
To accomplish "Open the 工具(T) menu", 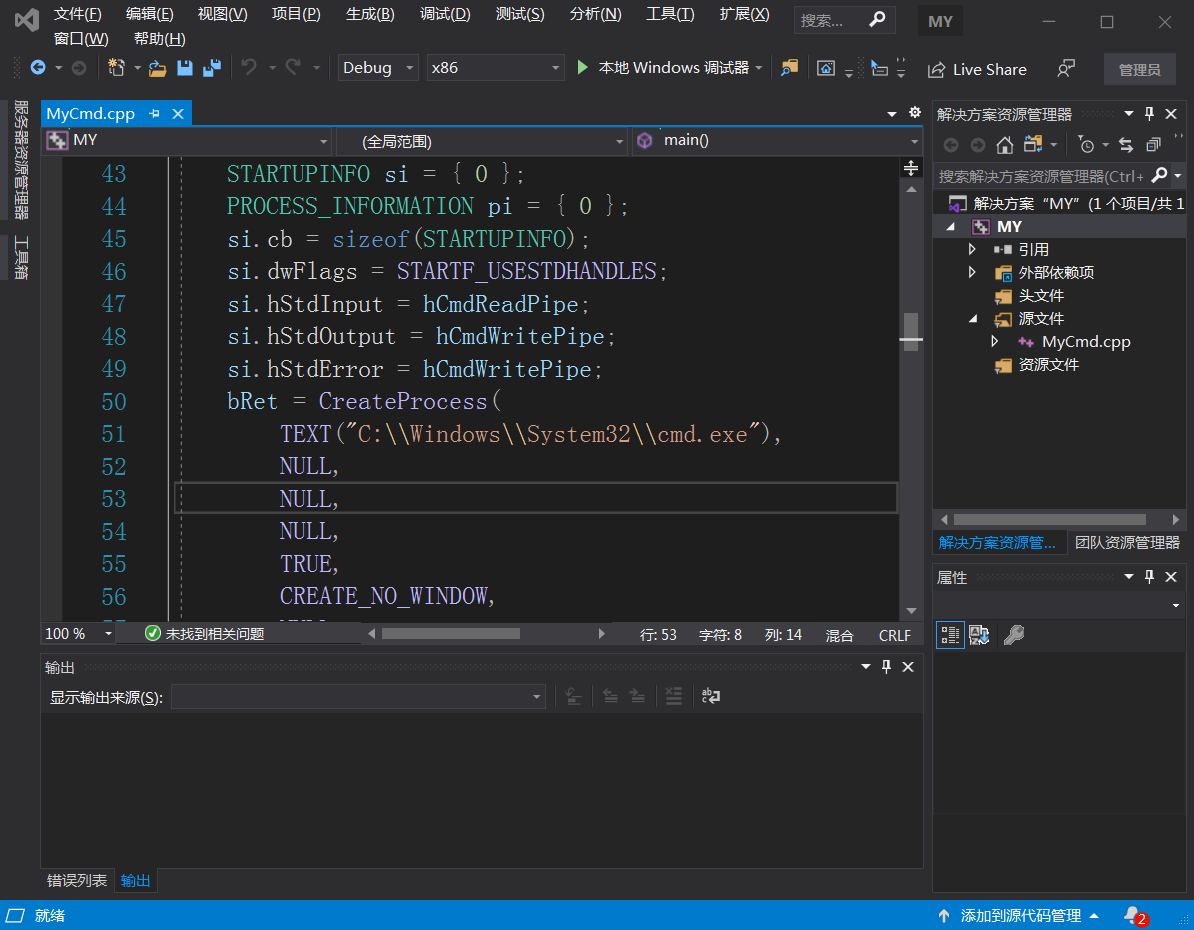I will pyautogui.click(x=670, y=14).
